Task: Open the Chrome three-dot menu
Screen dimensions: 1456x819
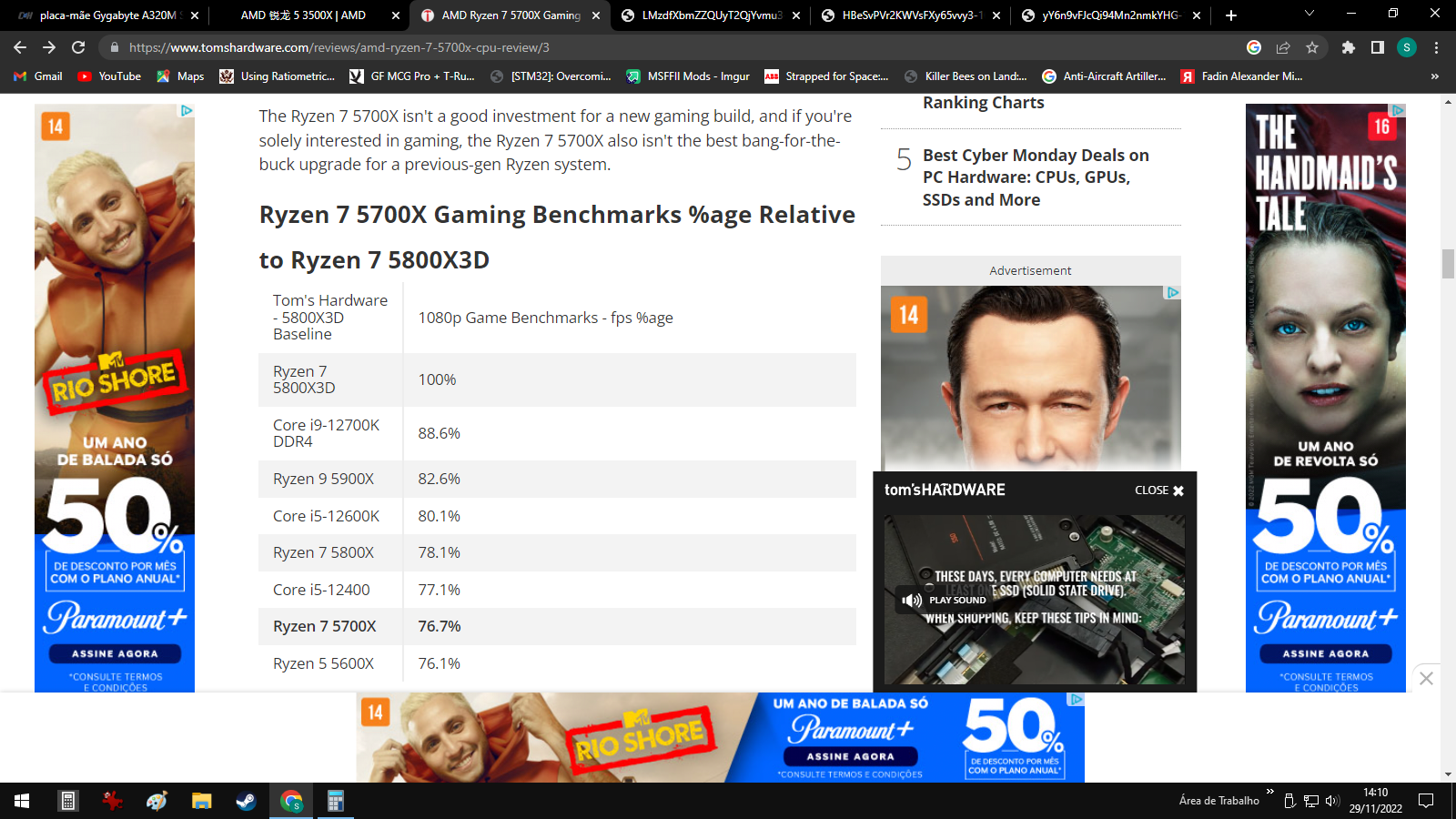Action: [1437, 47]
